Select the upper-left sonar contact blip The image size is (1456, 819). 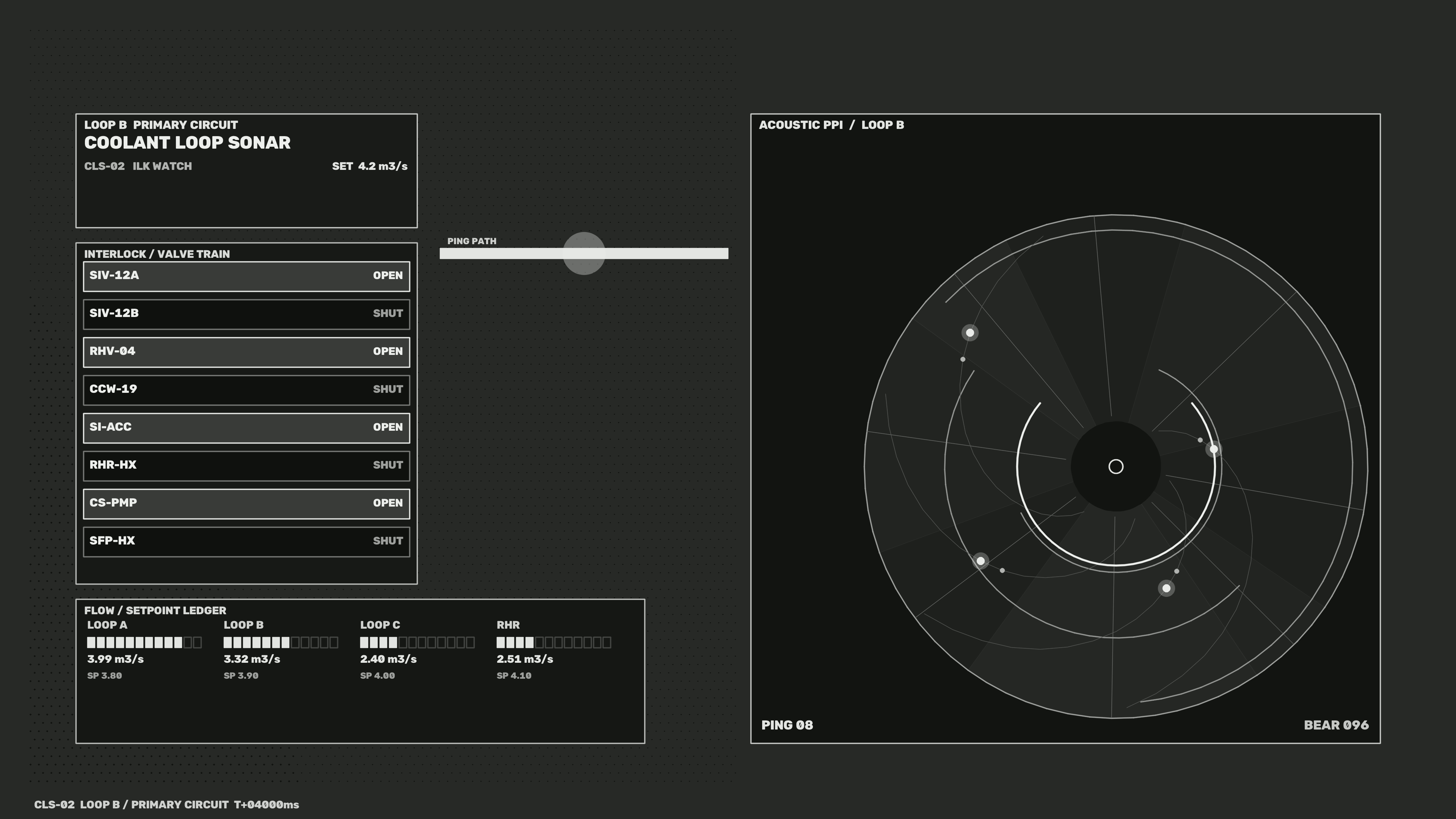coord(970,333)
